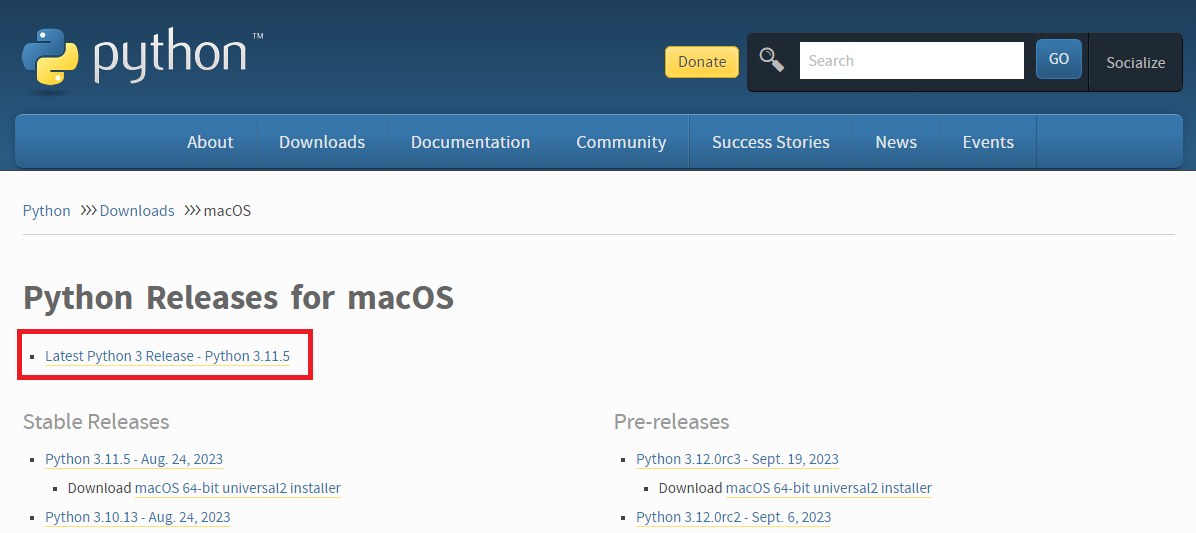Click the Python Releases for macOS heading
The height and width of the screenshot is (533, 1196).
(x=239, y=297)
